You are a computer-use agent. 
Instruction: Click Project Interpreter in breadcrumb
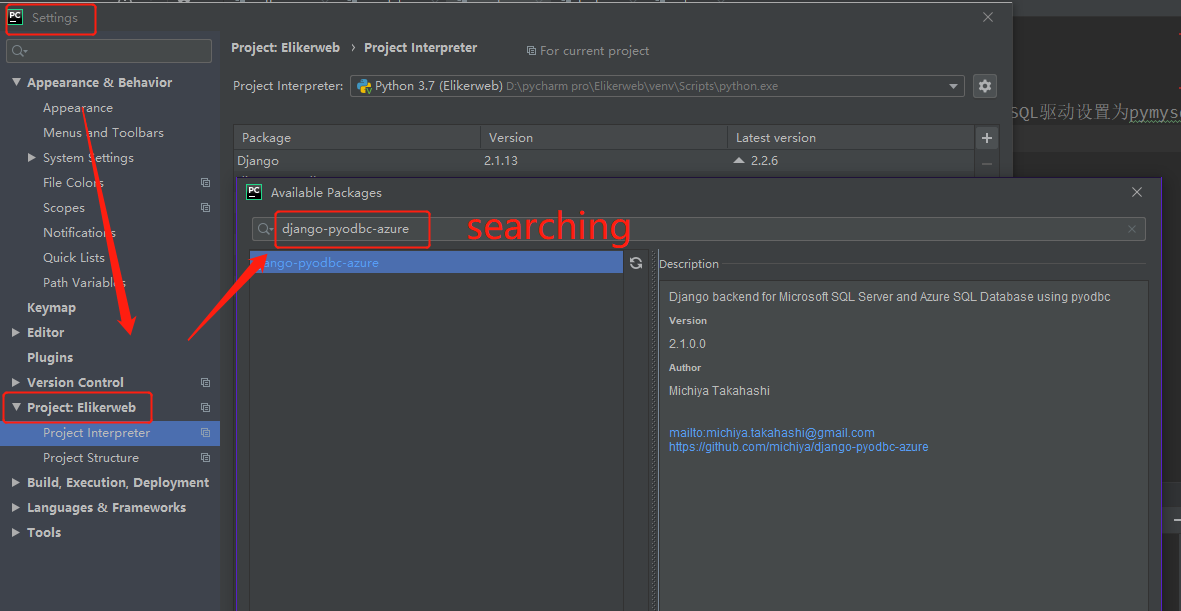tap(420, 47)
